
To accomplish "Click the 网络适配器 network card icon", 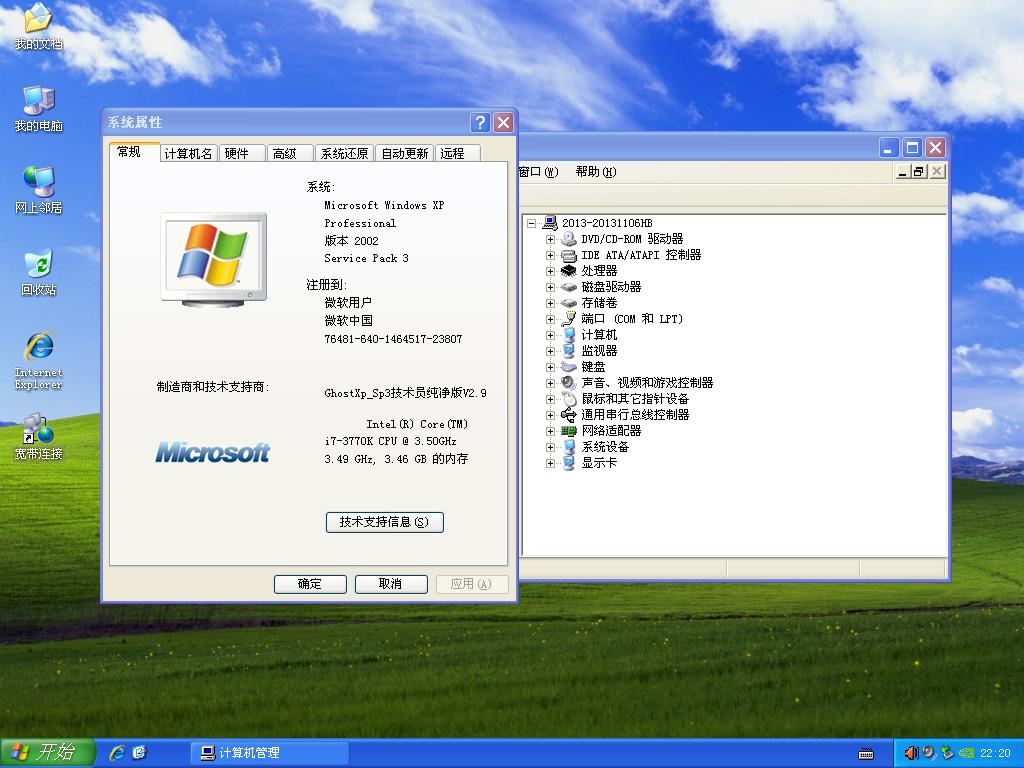I will pyautogui.click(x=569, y=431).
